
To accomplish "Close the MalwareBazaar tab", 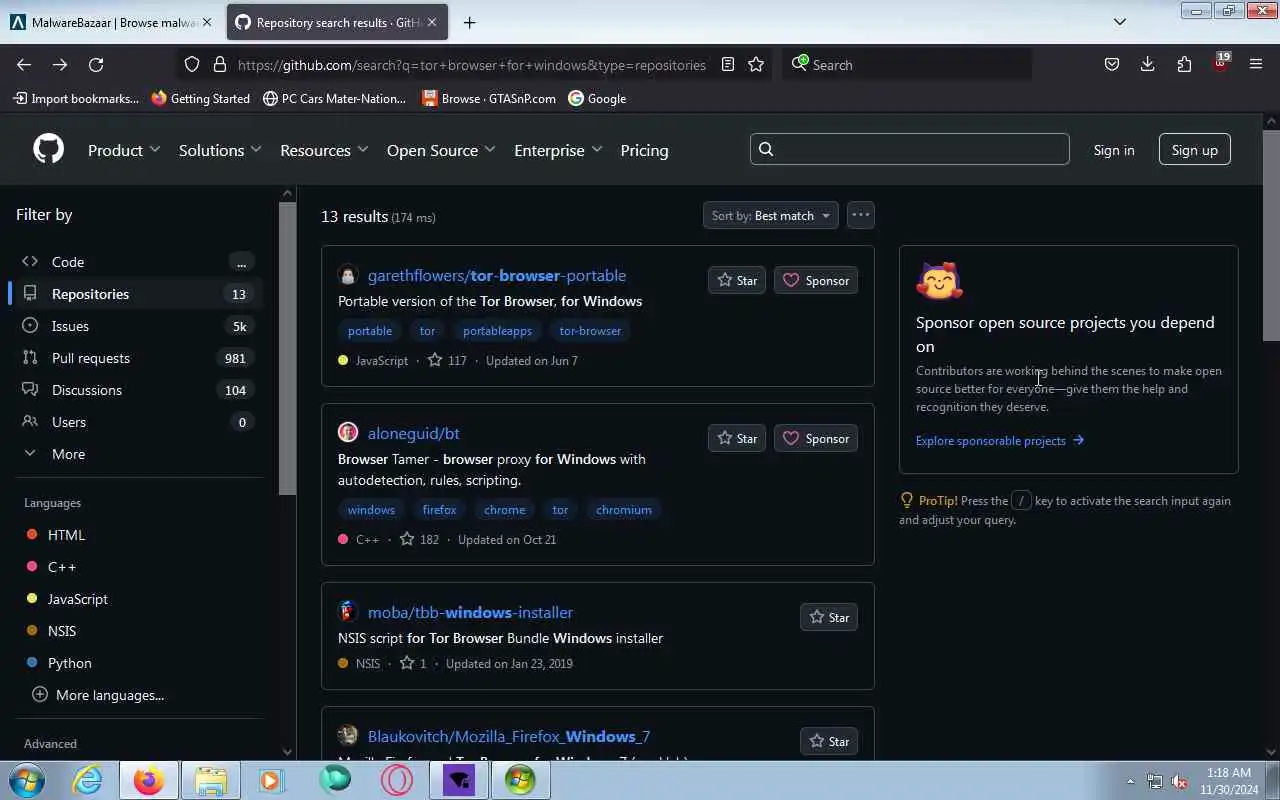I will [x=207, y=22].
